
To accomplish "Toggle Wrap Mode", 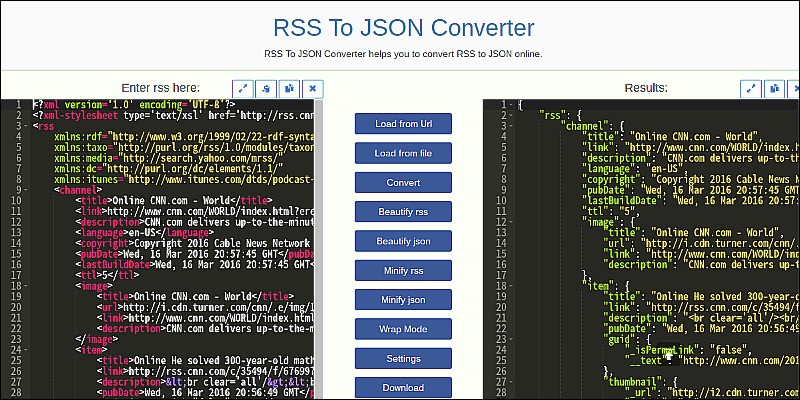I will point(403,329).
